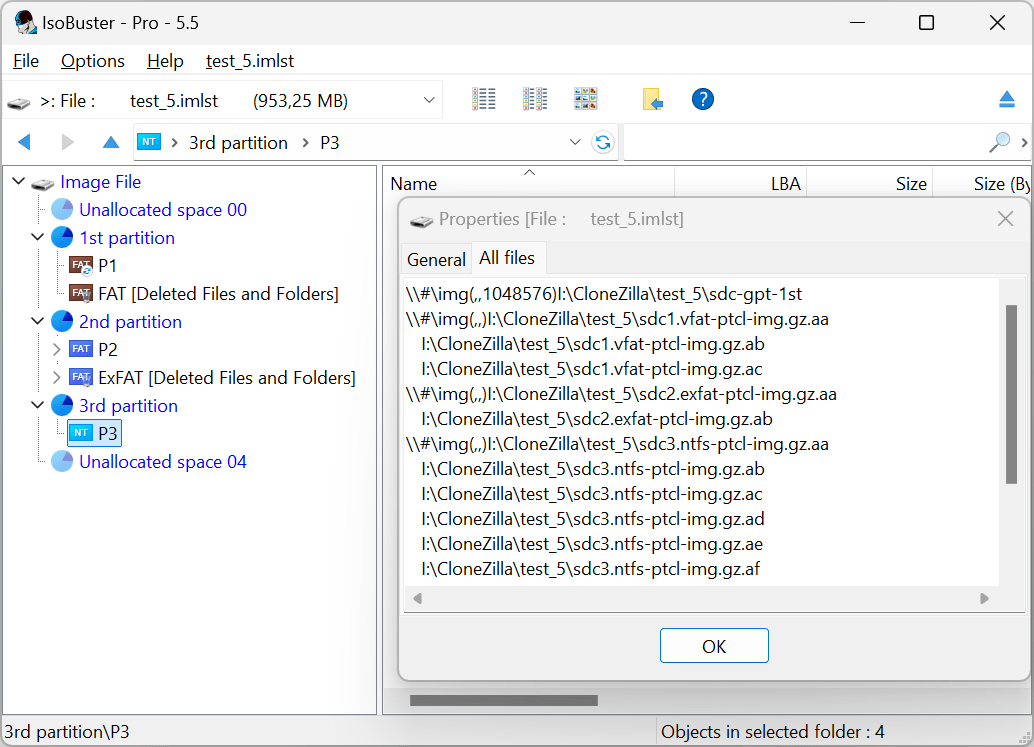Click the P1 FAT file system icon
Screen dimensions: 1034x747
81,266
